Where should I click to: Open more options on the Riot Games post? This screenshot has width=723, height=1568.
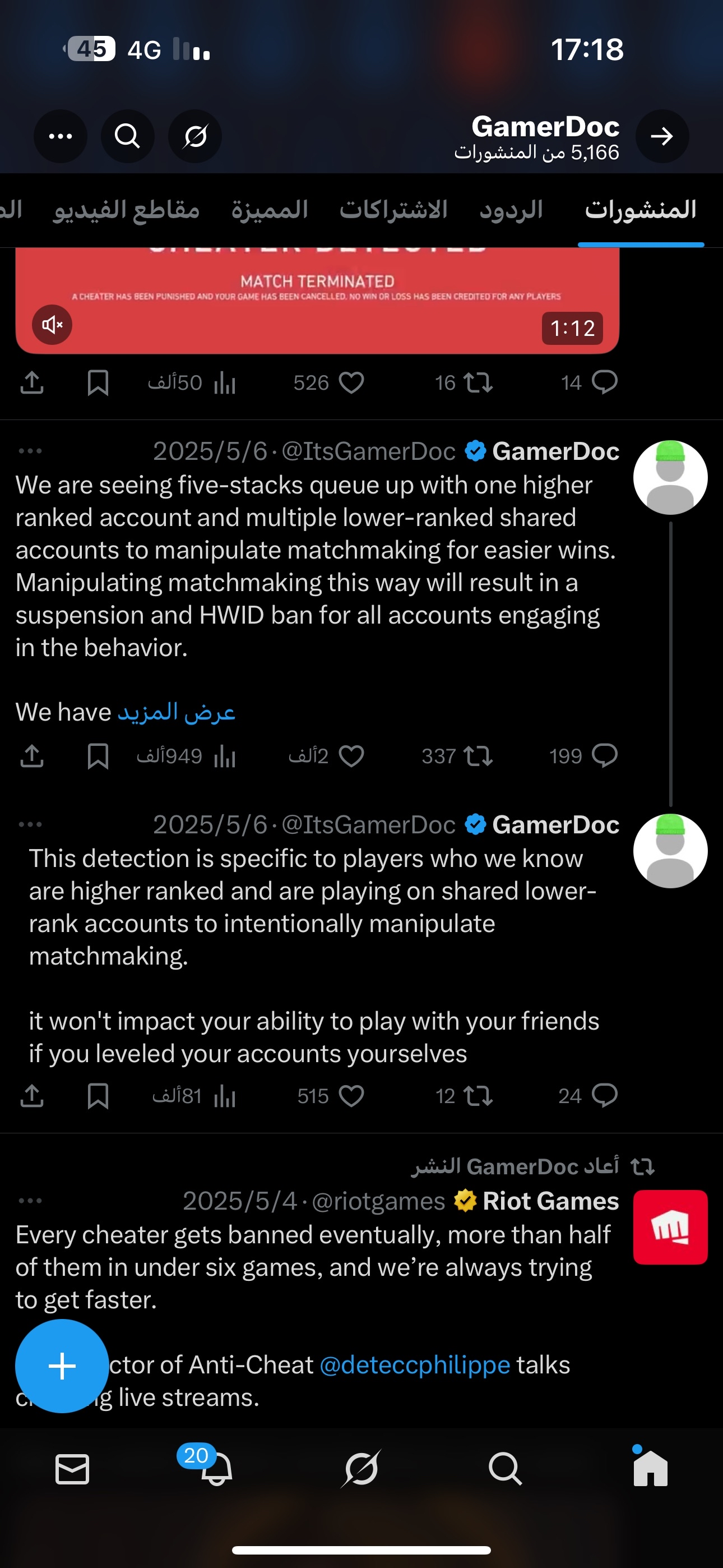(x=30, y=1201)
